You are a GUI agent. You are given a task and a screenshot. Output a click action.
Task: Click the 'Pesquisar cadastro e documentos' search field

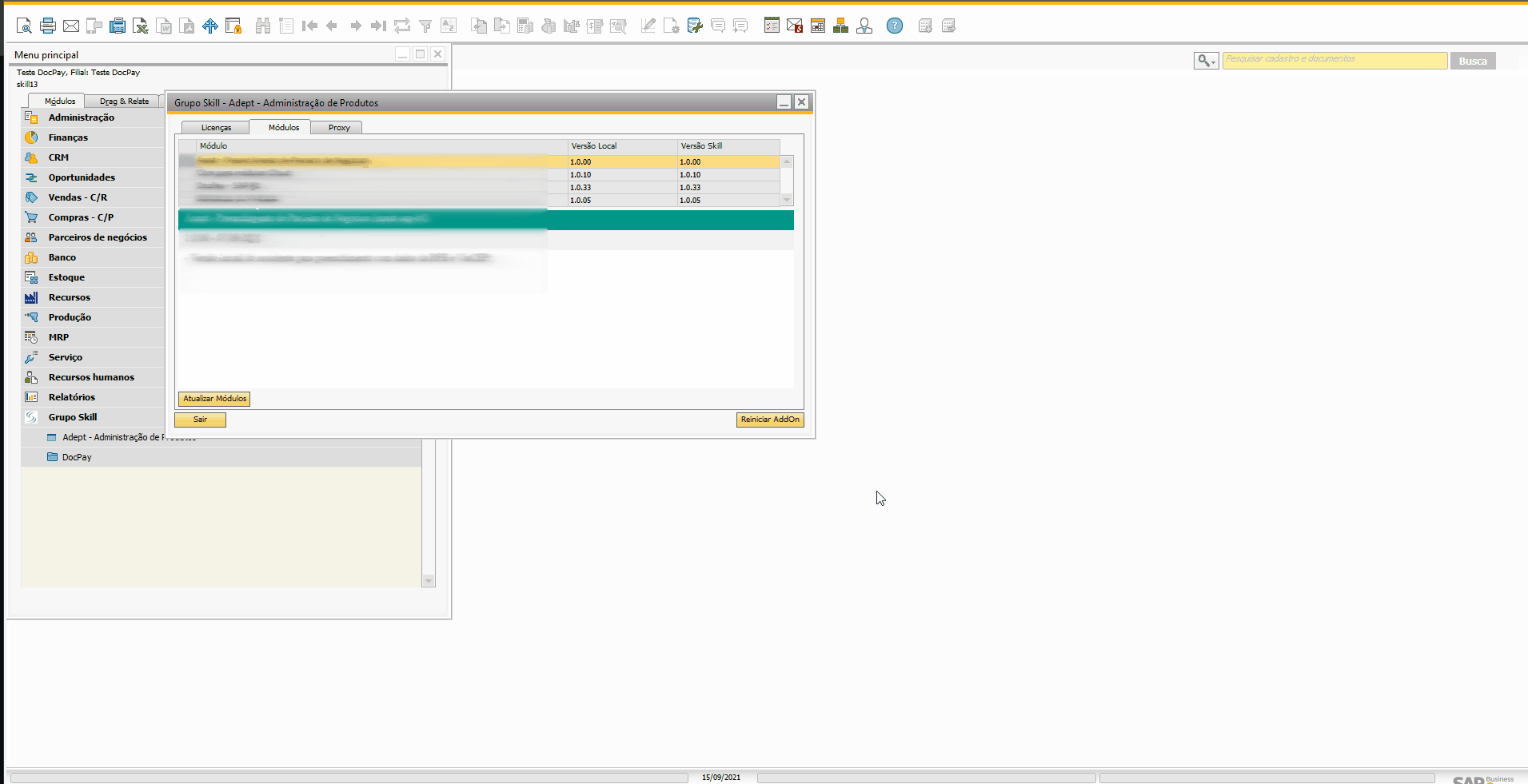click(1335, 60)
